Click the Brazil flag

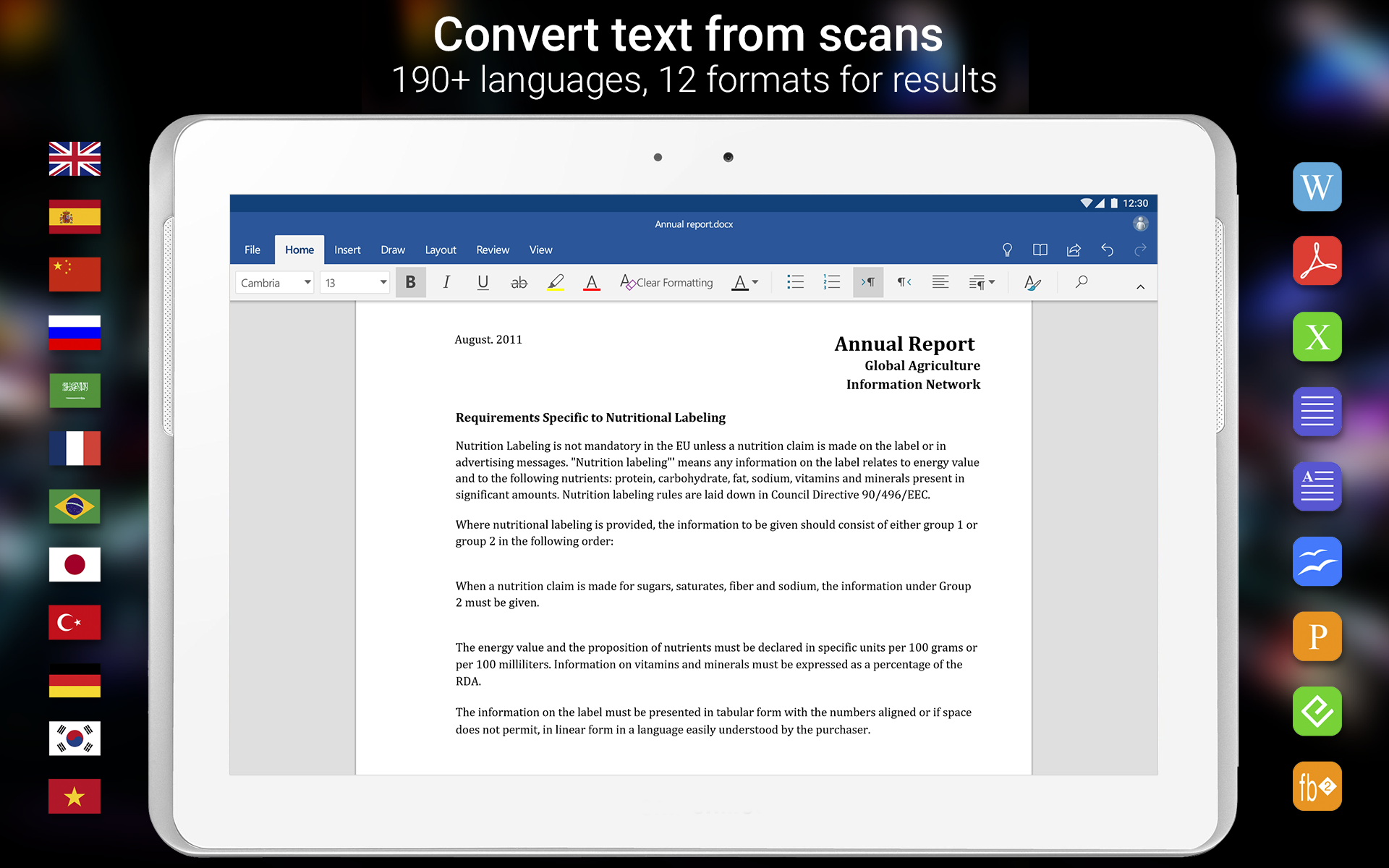pos(75,506)
